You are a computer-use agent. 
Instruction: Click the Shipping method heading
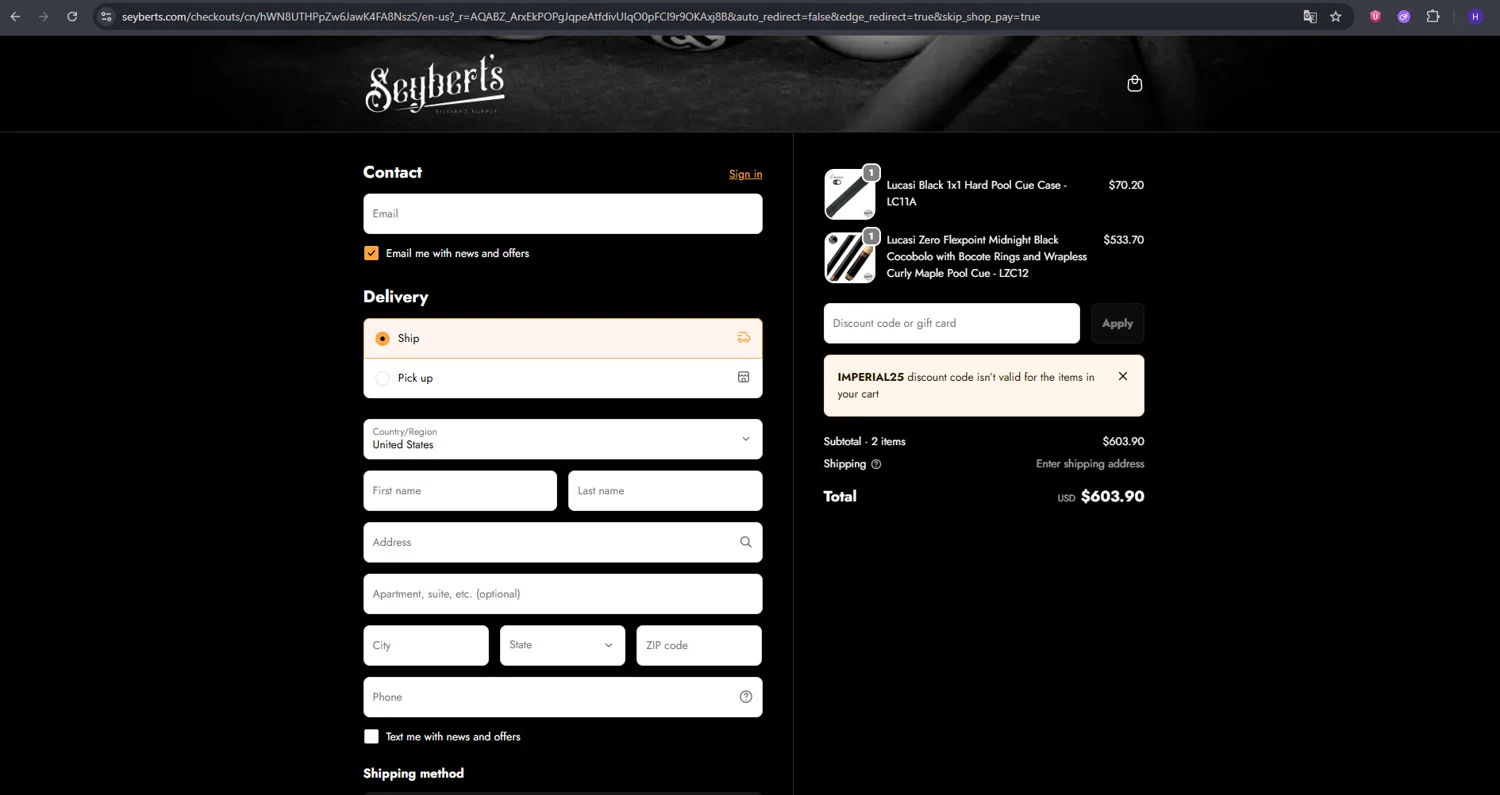pyautogui.click(x=413, y=773)
